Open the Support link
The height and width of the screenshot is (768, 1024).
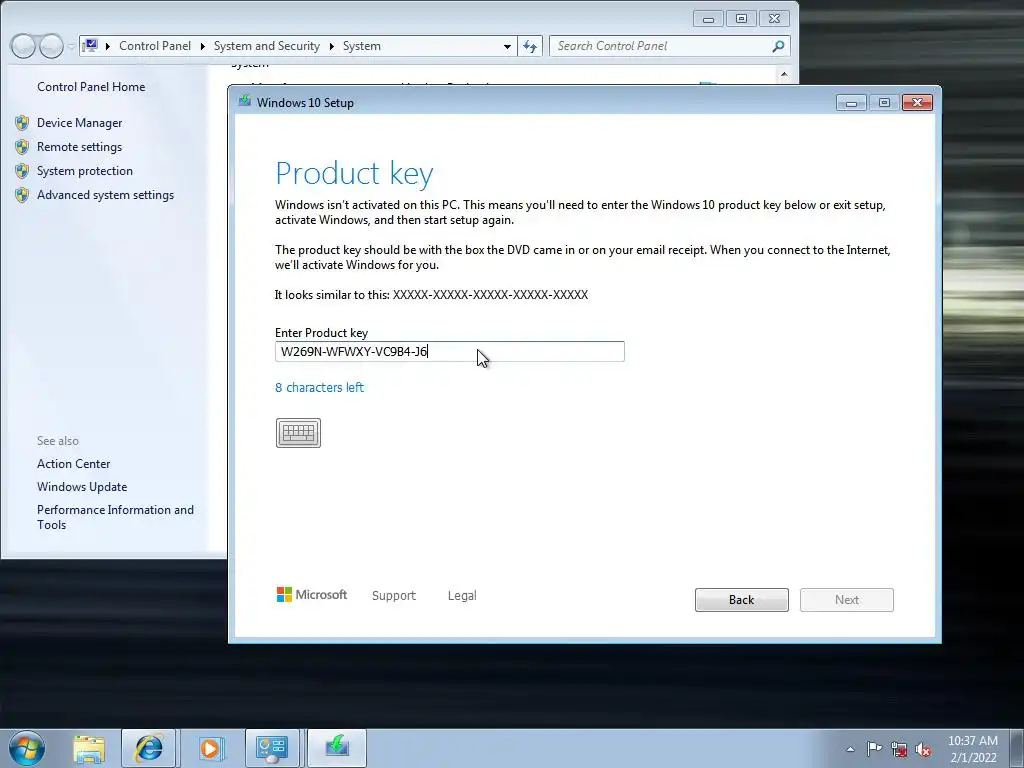[394, 596]
